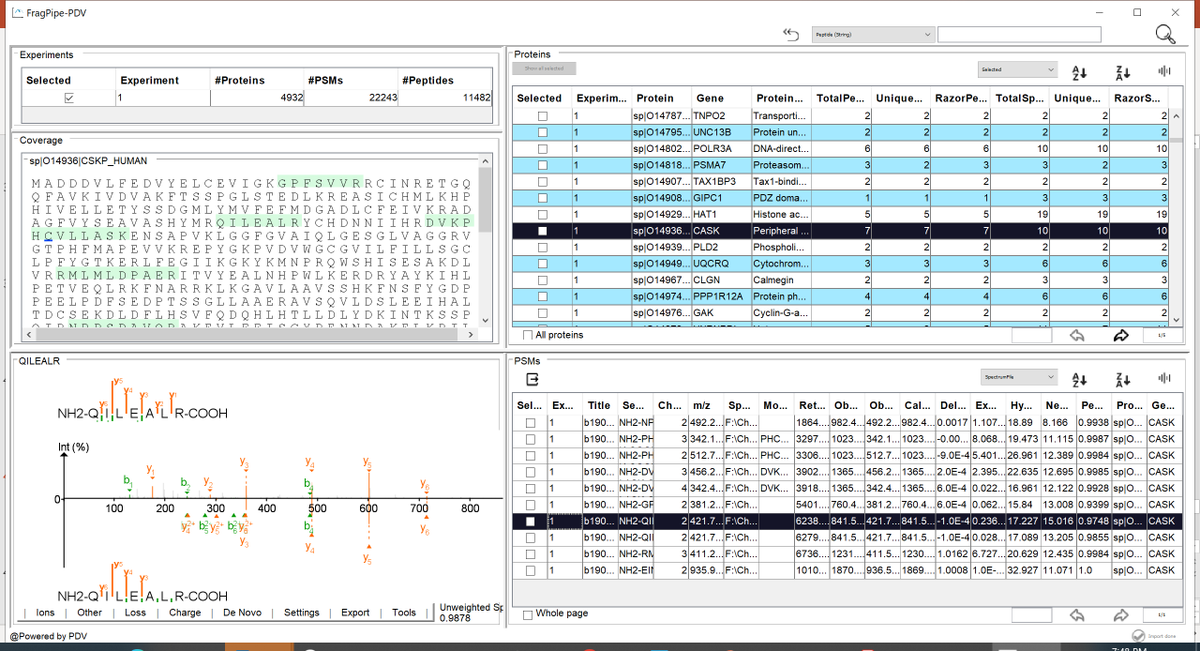Select the POLR3A protein row

842,149
